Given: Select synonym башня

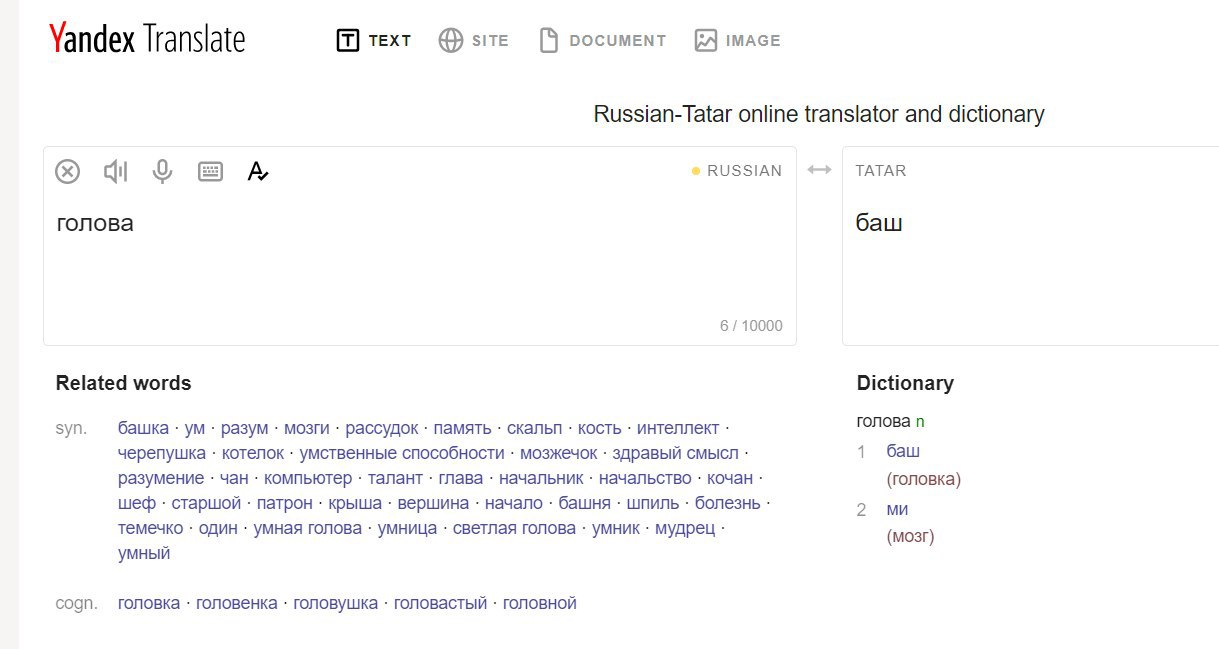Looking at the screenshot, I should click(x=584, y=503).
